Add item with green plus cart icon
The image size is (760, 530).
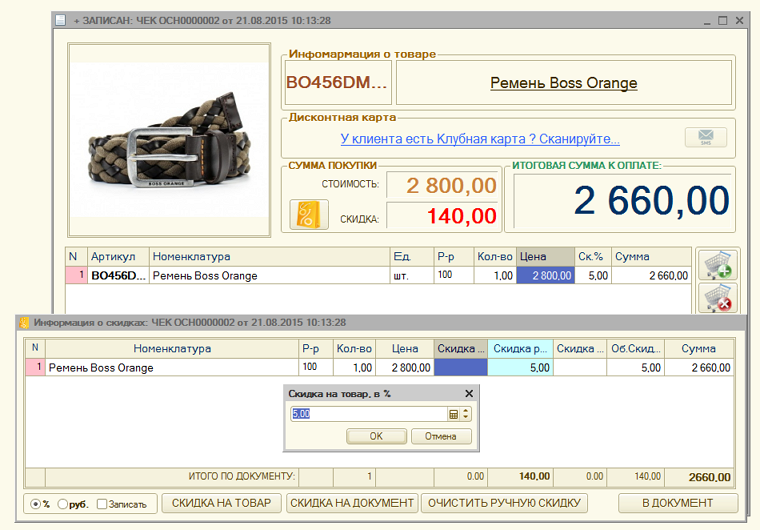718,265
